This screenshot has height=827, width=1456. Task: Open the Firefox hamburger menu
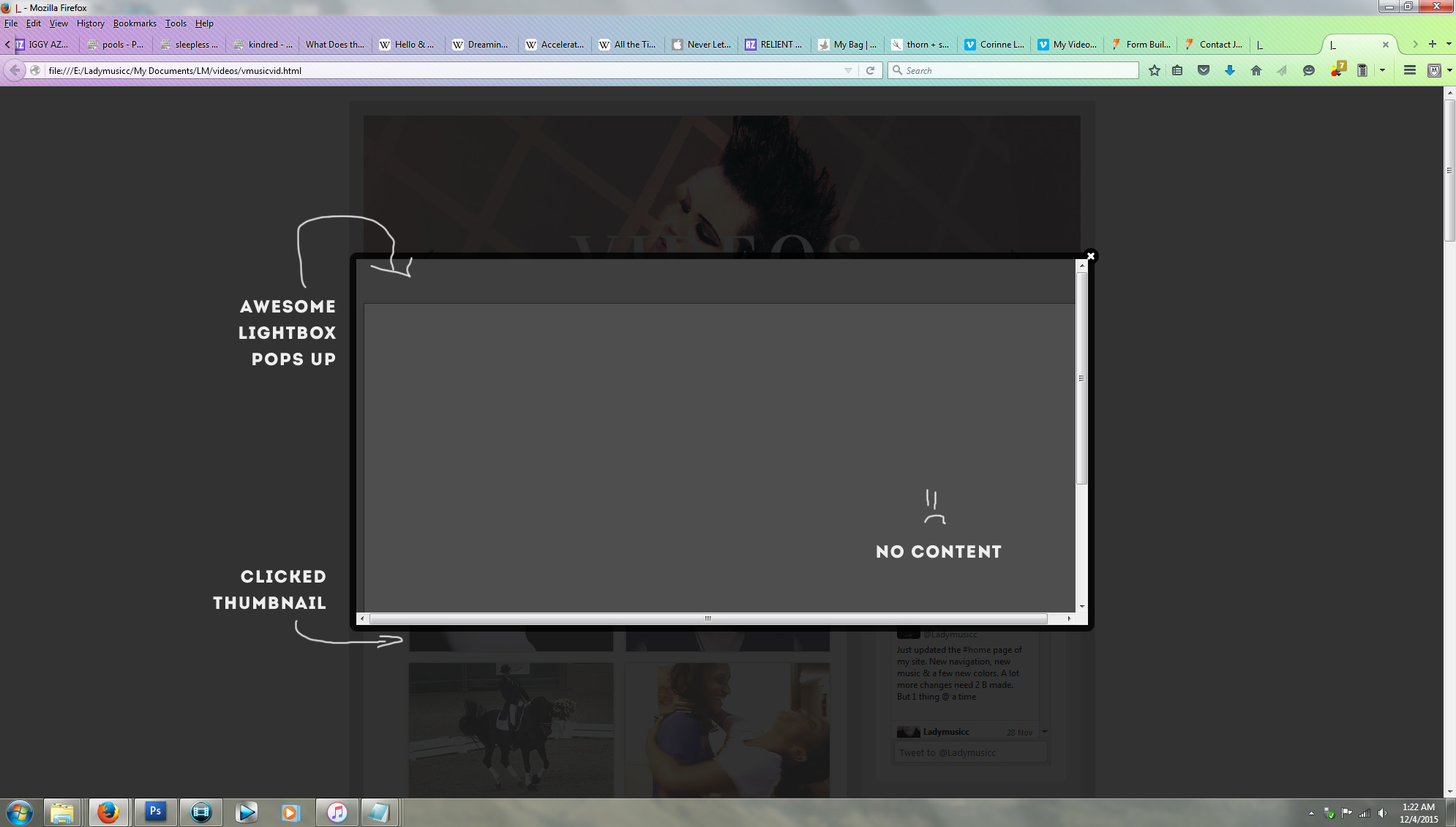[x=1409, y=71]
